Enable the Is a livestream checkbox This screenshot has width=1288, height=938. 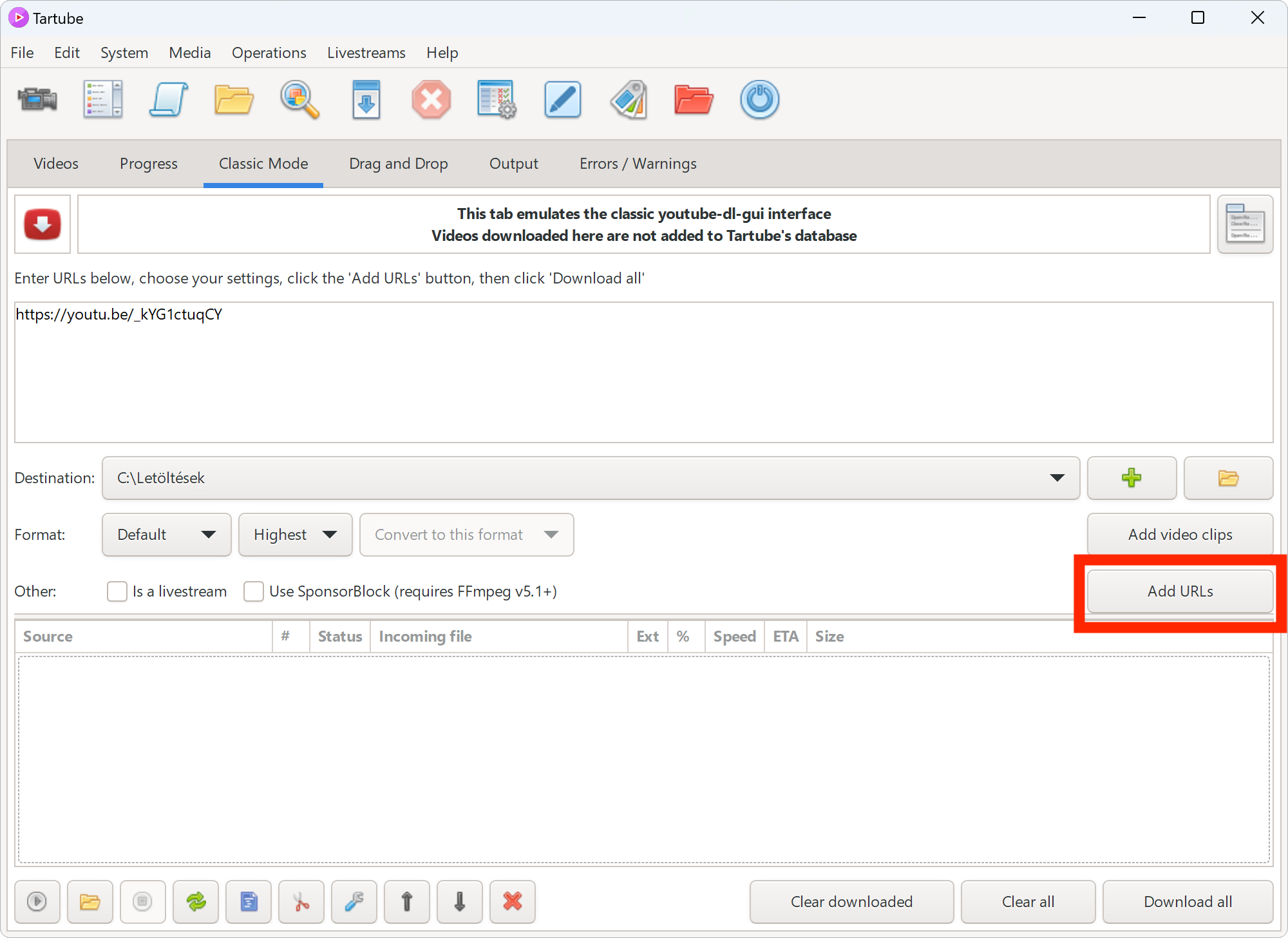(117, 591)
